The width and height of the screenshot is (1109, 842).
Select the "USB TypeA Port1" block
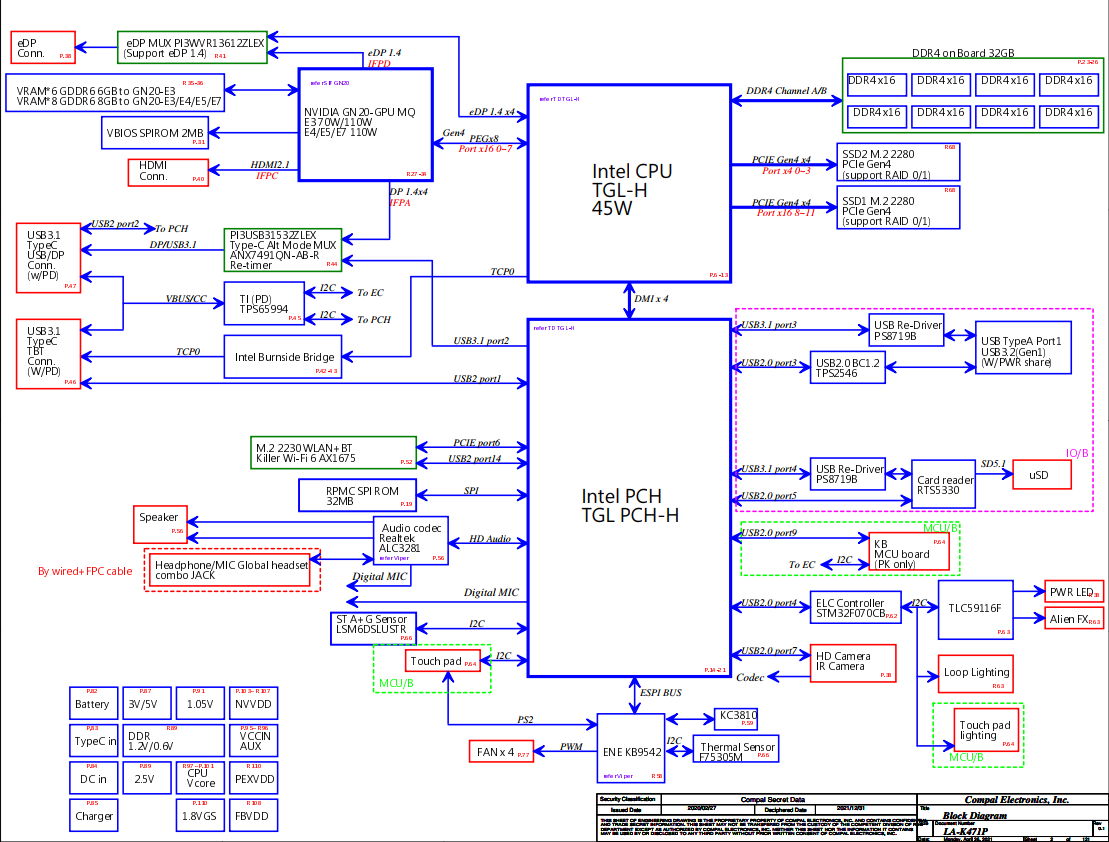tap(1023, 347)
